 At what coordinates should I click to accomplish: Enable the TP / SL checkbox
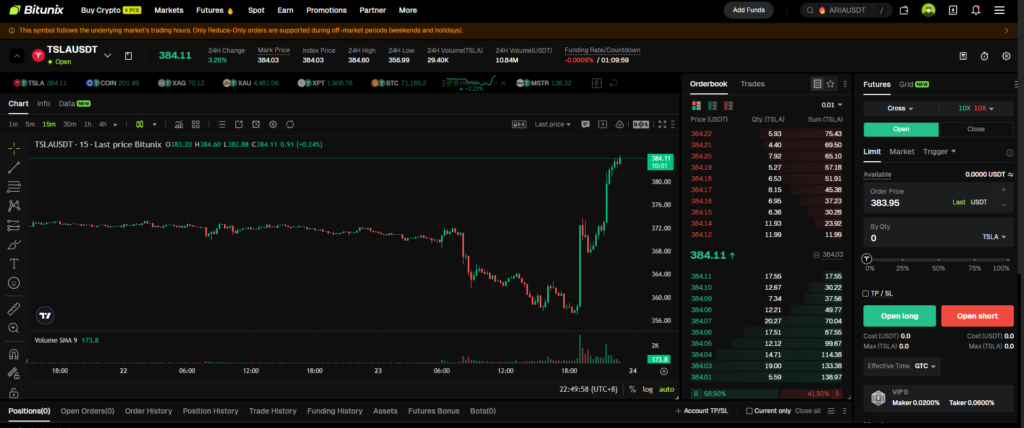pyautogui.click(x=865, y=293)
